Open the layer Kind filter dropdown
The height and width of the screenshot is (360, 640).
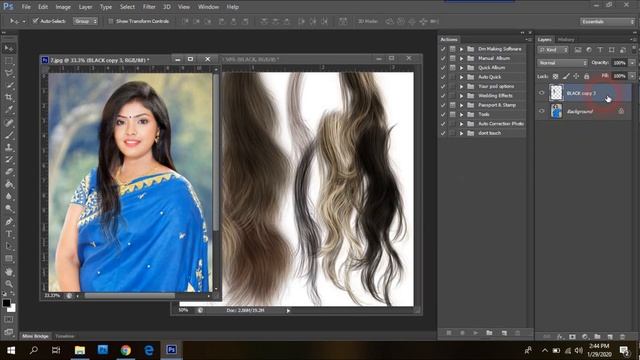pos(553,50)
